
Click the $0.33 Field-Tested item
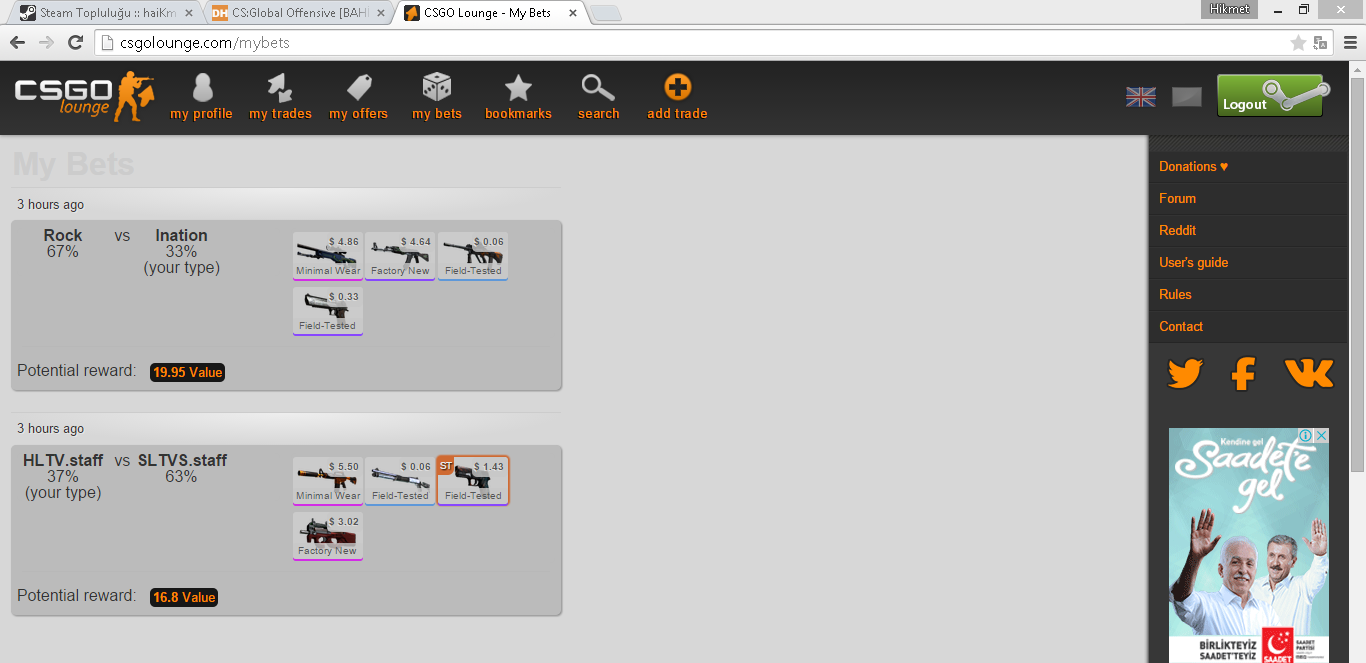click(328, 311)
